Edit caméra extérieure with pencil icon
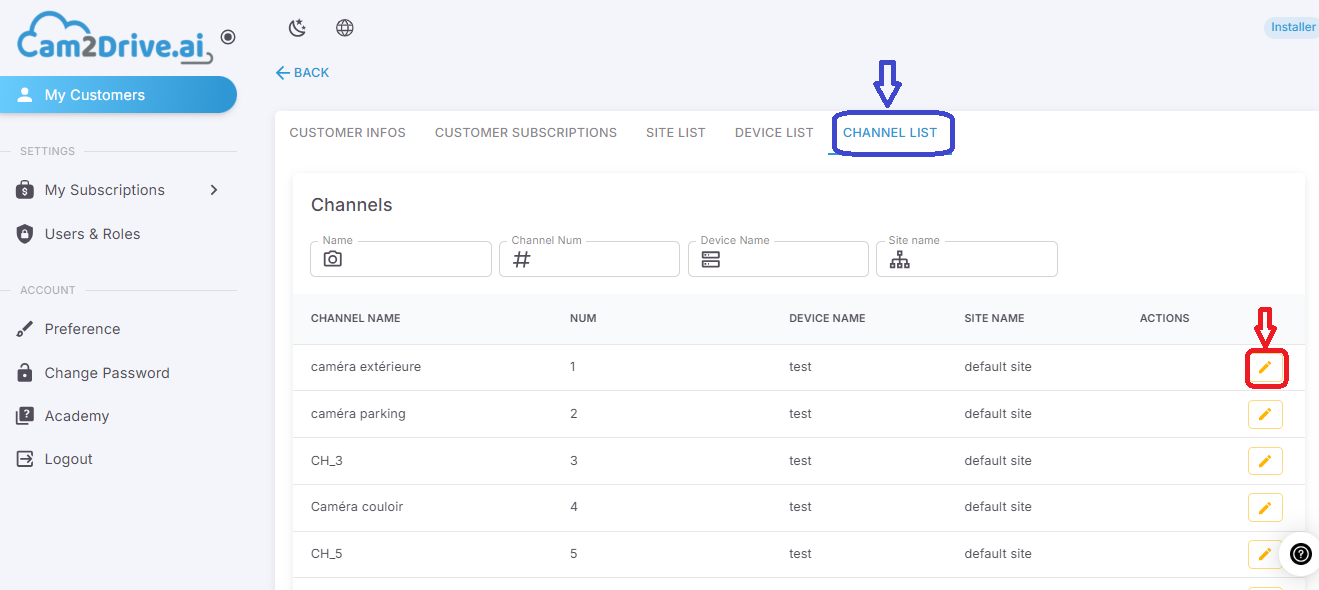Screen dimensions: 1319x590 (x=1265, y=368)
